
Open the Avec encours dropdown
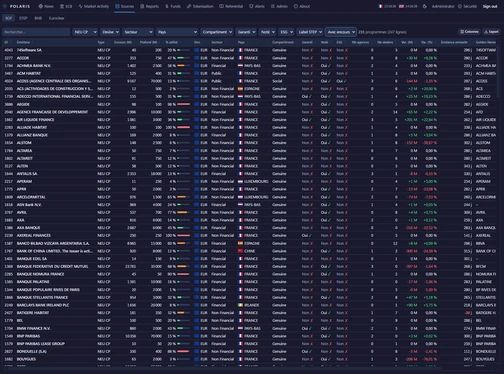341,32
